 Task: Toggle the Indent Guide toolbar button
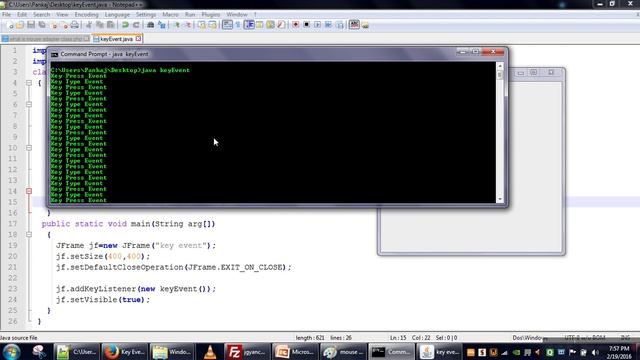249,25
